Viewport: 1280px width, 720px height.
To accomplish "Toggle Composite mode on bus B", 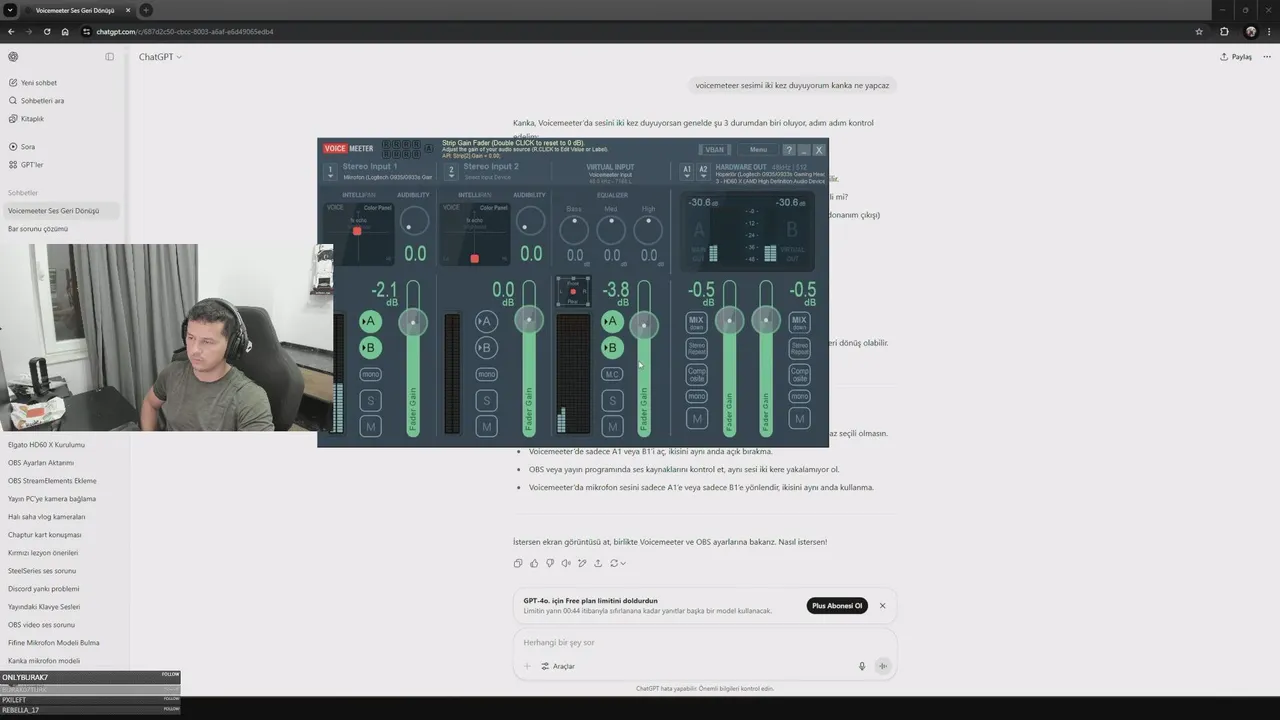I will coord(800,374).
